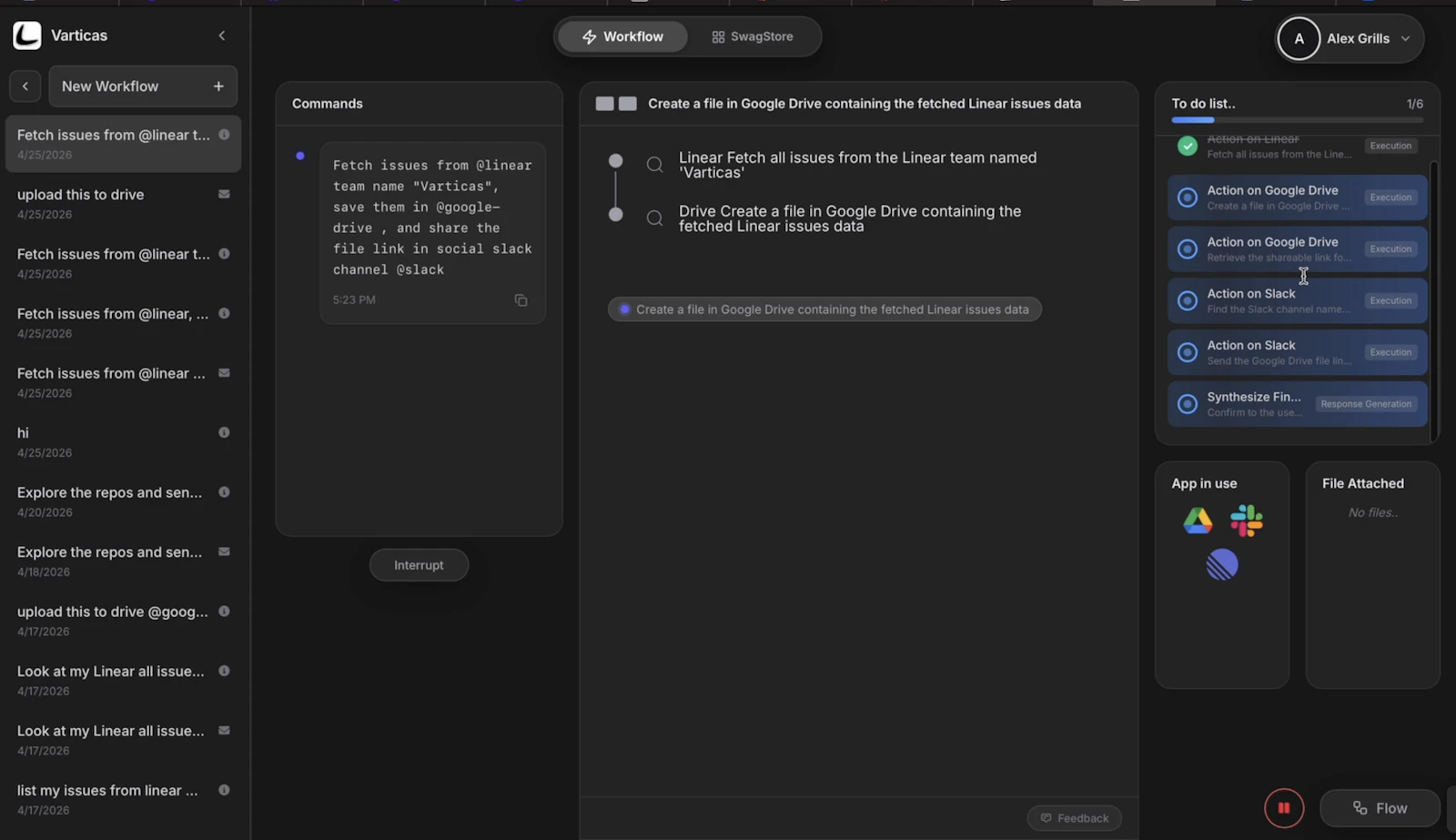1456x840 pixels.
Task: Click the 'No files..' text
Action: pos(1373,513)
